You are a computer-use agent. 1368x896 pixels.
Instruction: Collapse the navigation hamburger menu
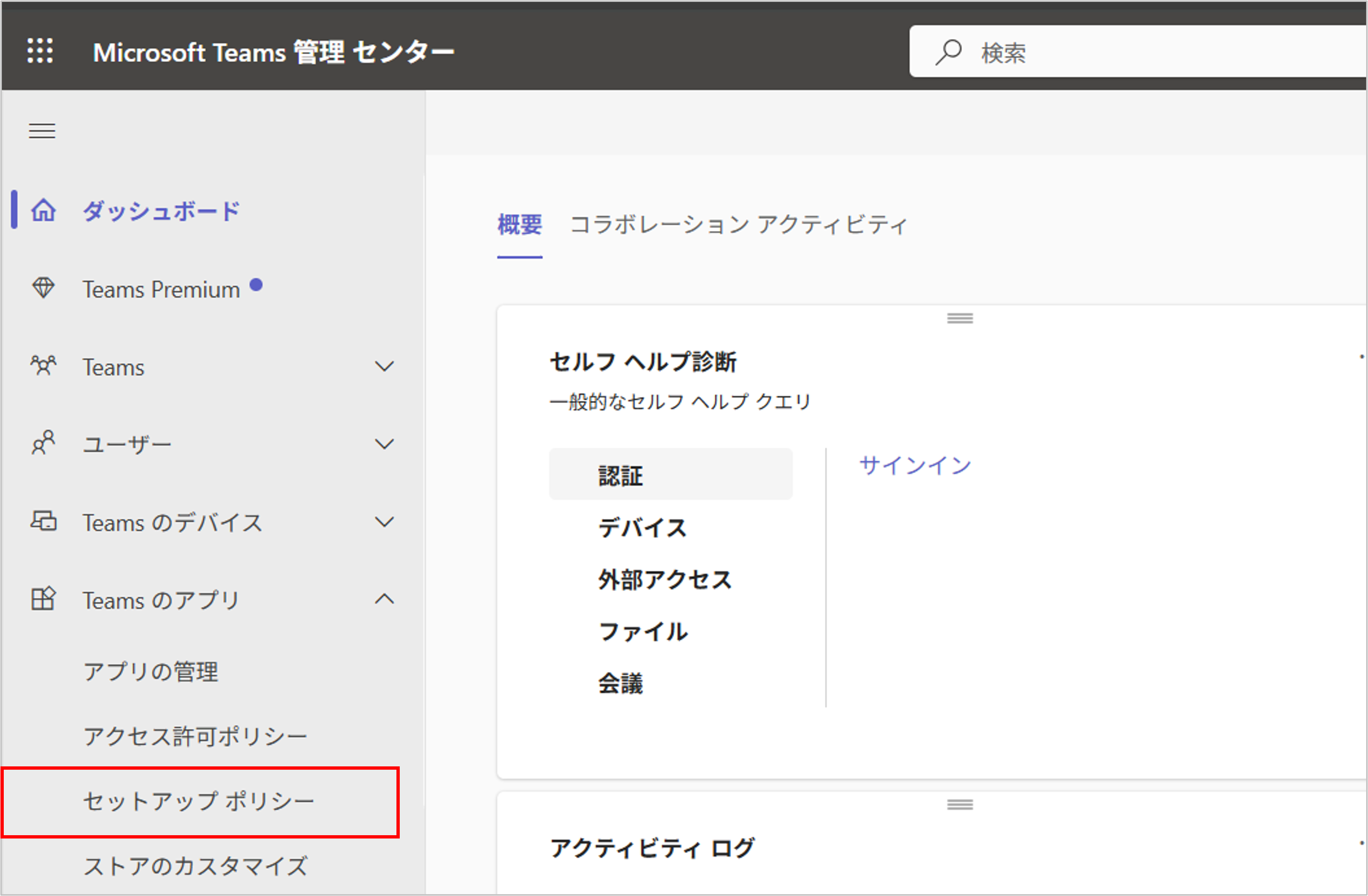(x=42, y=131)
